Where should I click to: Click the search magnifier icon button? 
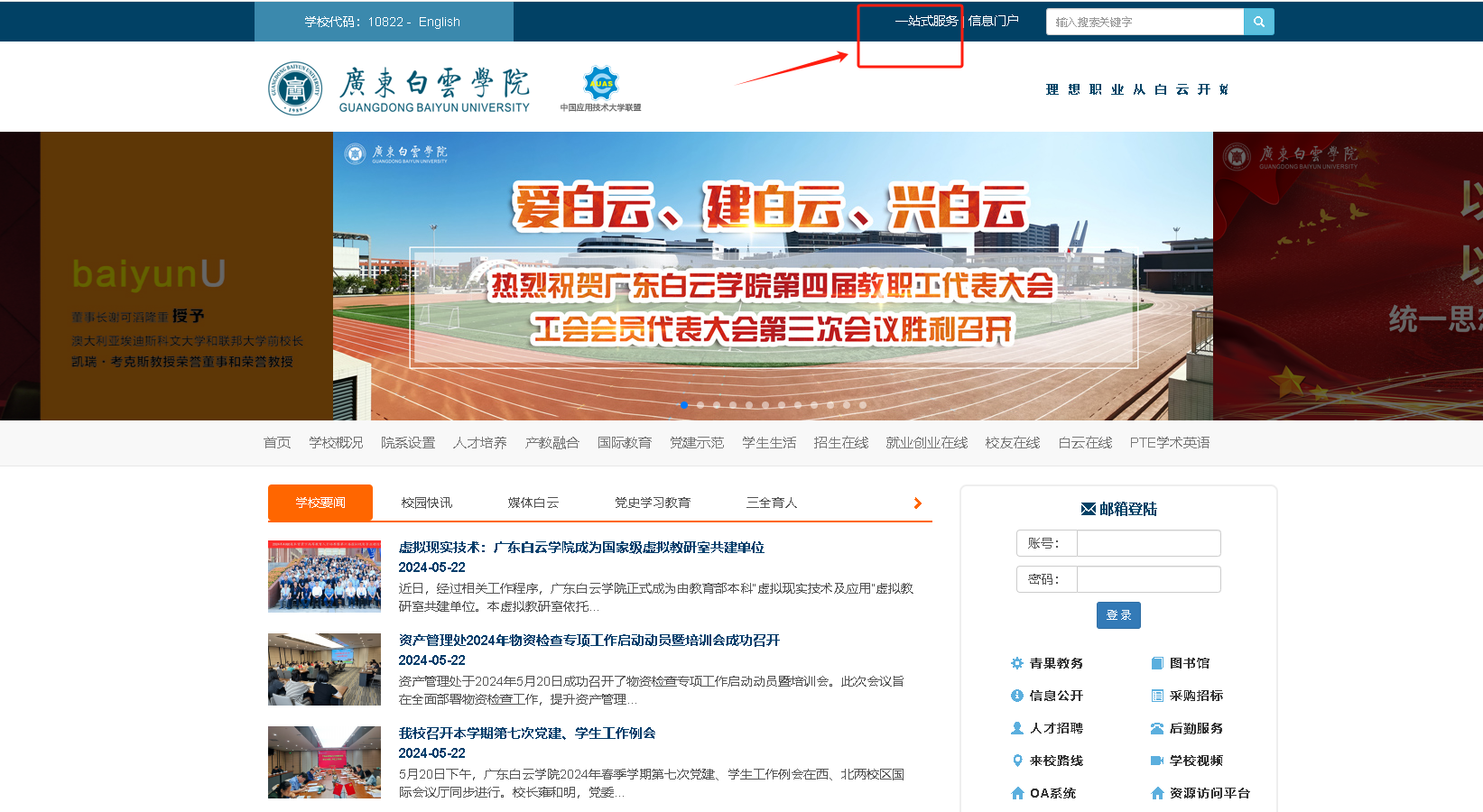[1258, 22]
